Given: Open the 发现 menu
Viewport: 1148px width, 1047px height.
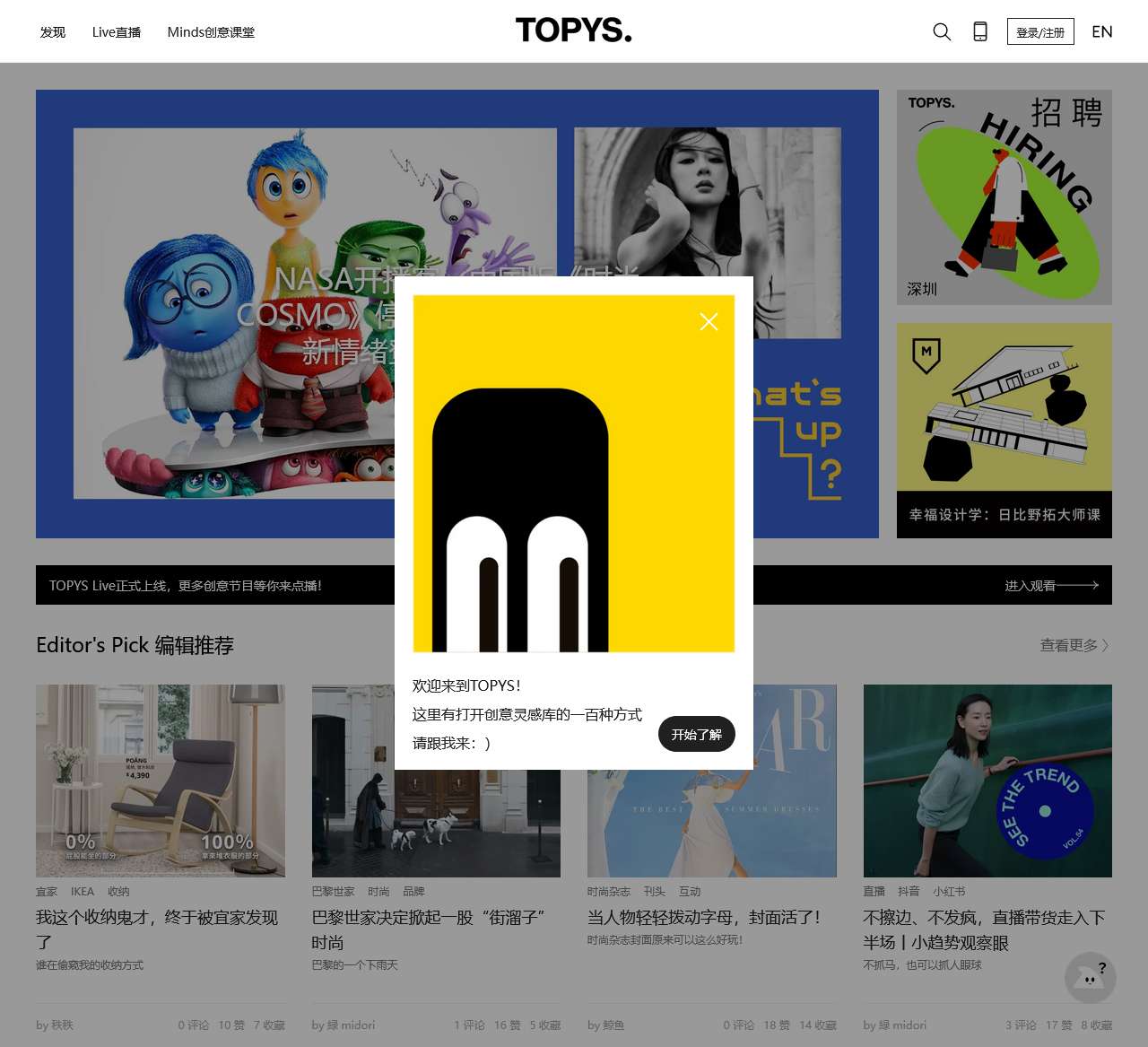Looking at the screenshot, I should click(53, 32).
